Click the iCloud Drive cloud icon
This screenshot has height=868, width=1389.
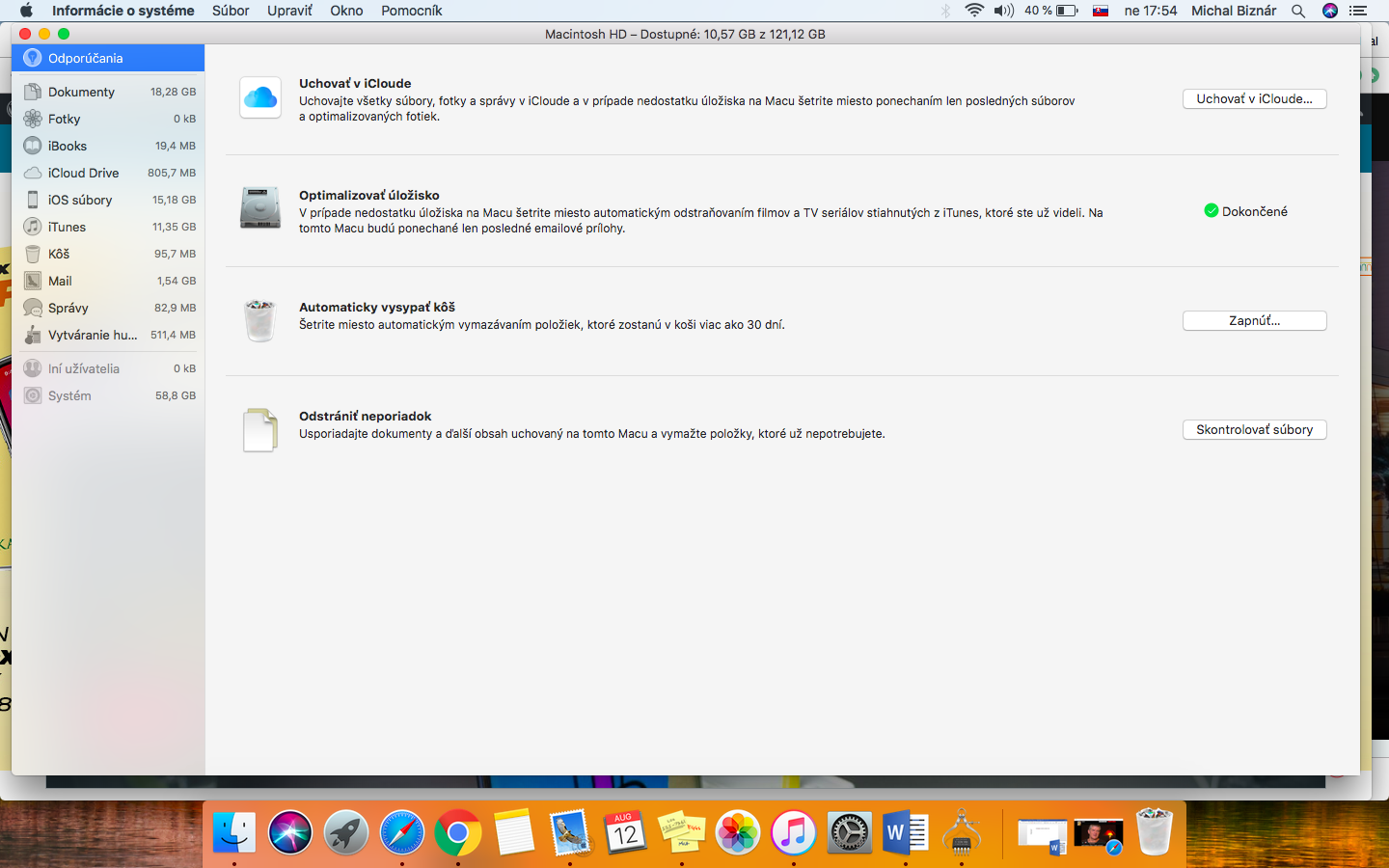[x=33, y=173]
